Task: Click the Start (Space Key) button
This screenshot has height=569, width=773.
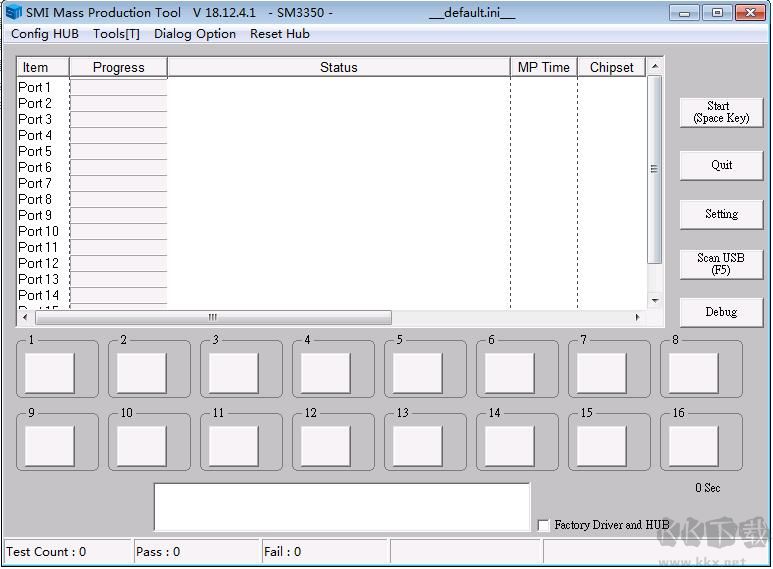Action: 721,112
